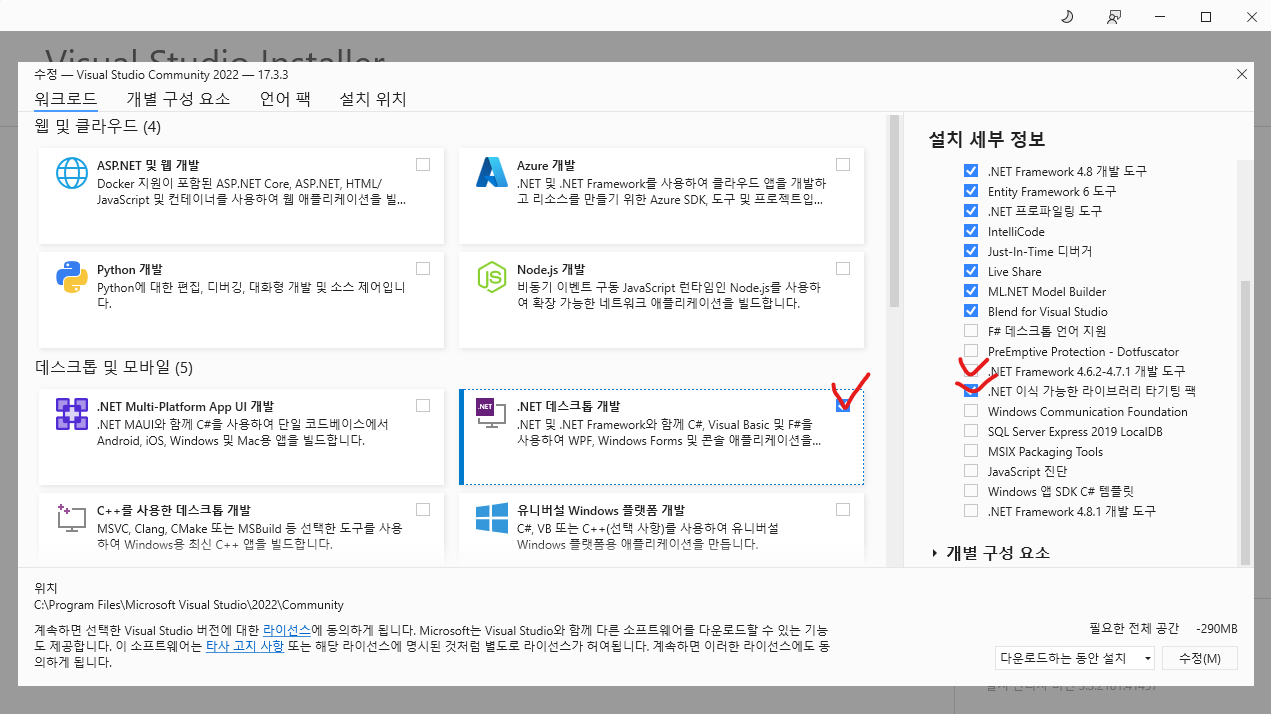Click the feedback person icon in title bar

[1114, 17]
